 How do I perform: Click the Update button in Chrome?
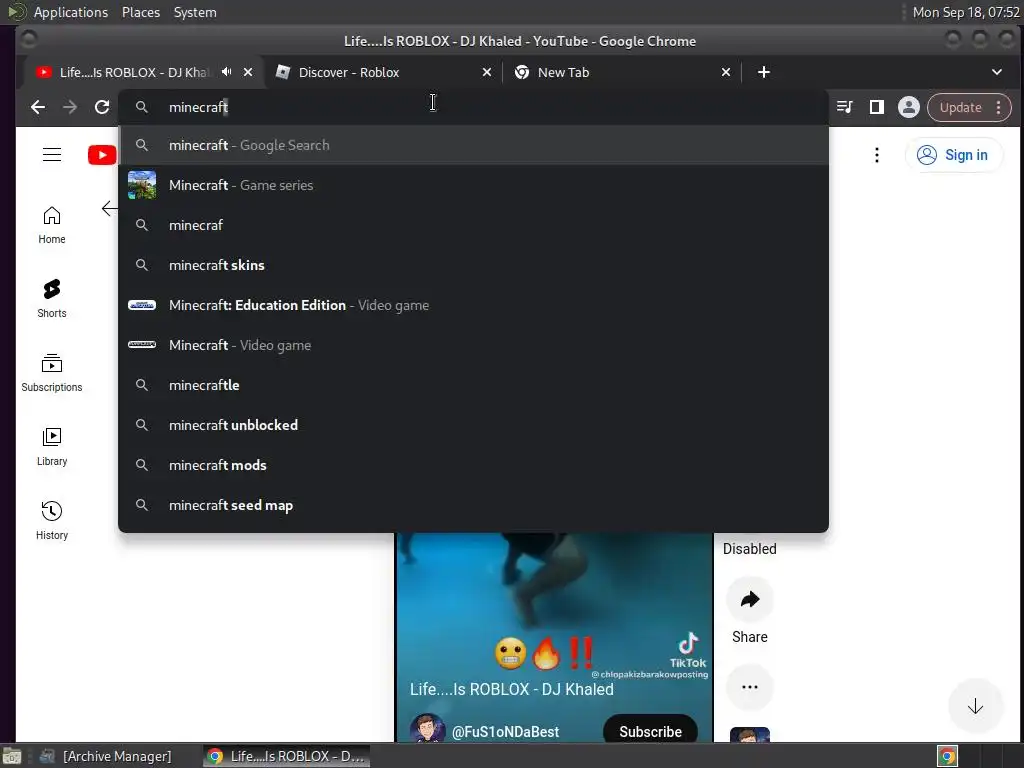[x=960, y=107]
